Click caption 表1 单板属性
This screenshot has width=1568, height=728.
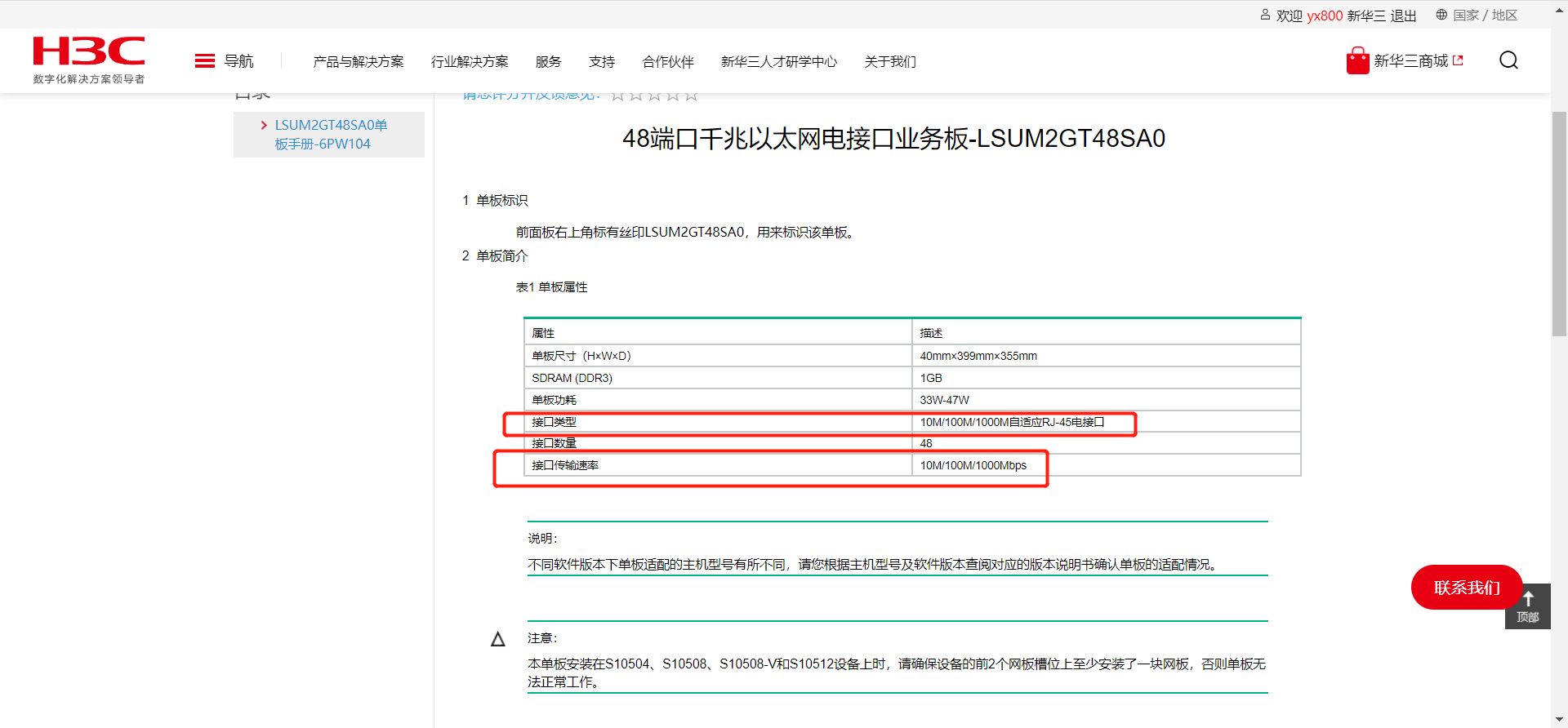click(551, 287)
